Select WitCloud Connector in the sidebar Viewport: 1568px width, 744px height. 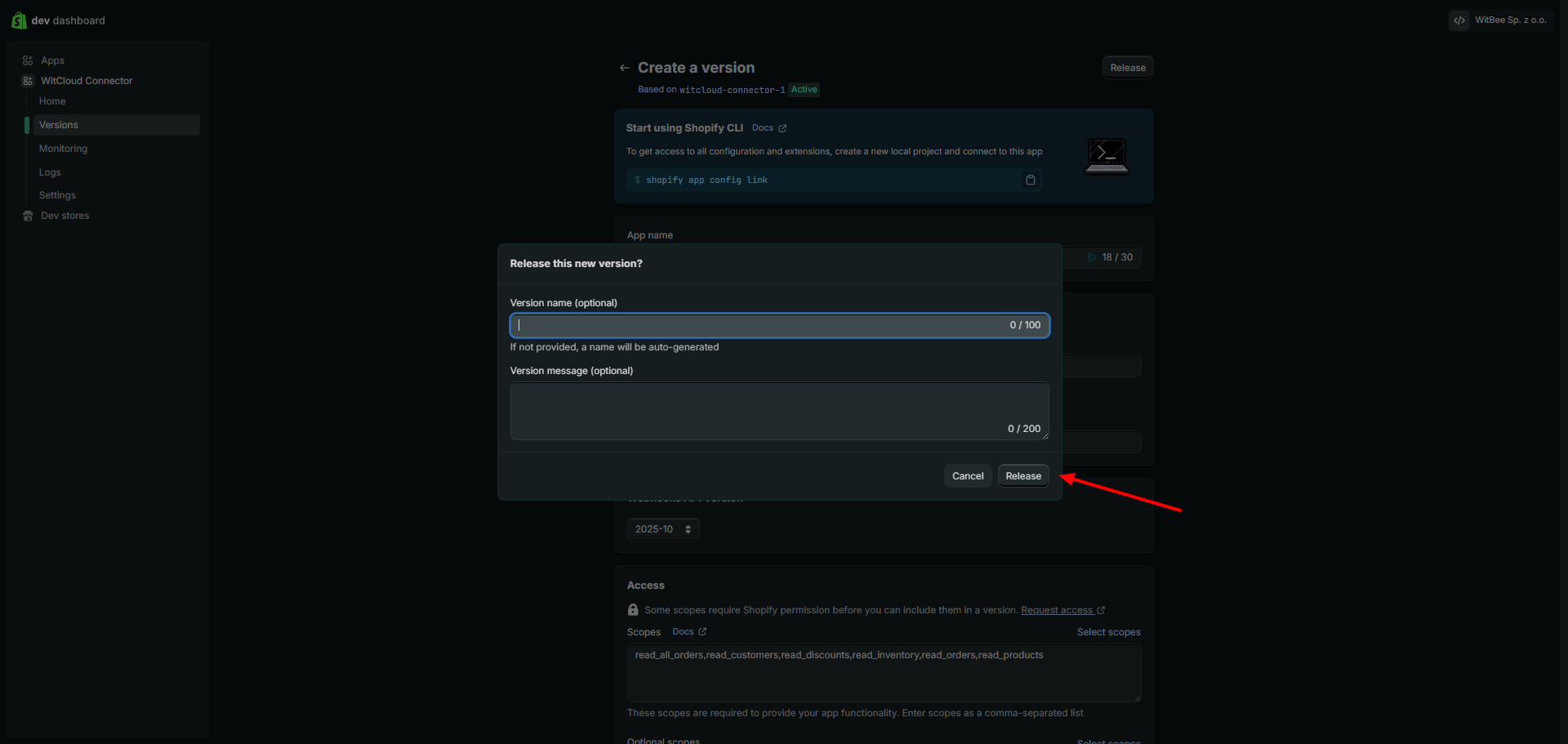point(87,81)
